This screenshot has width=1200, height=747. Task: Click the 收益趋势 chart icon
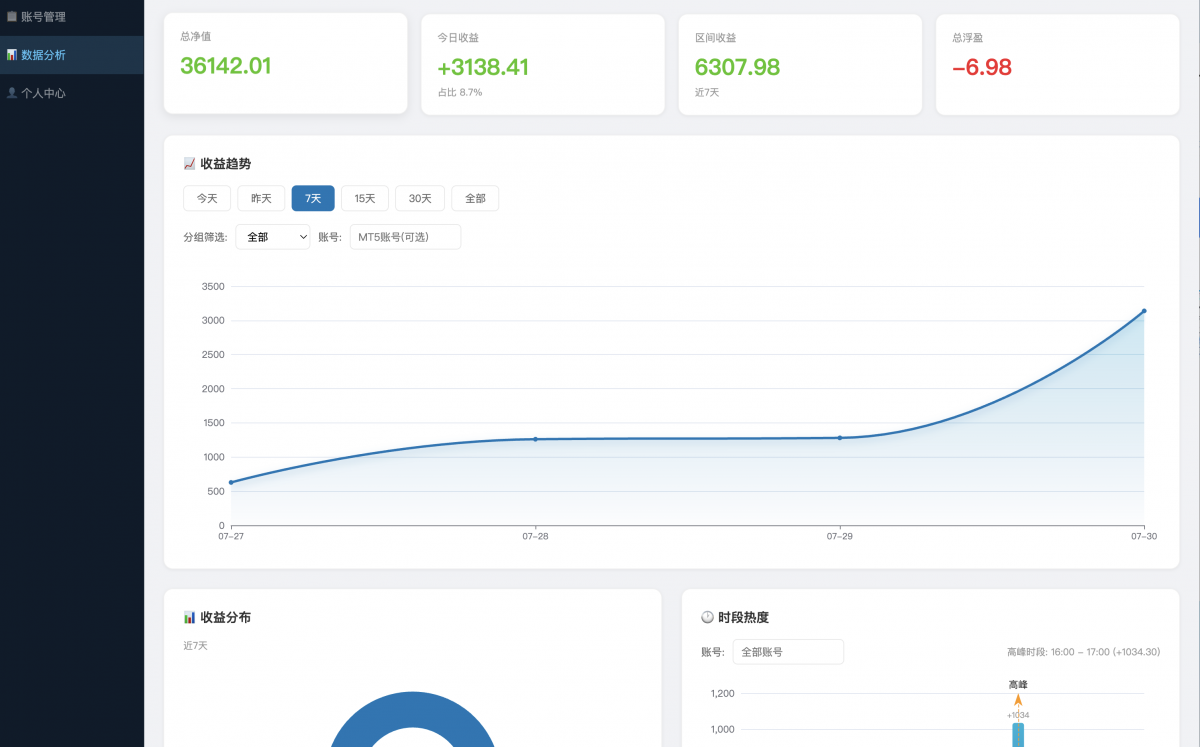coord(190,164)
